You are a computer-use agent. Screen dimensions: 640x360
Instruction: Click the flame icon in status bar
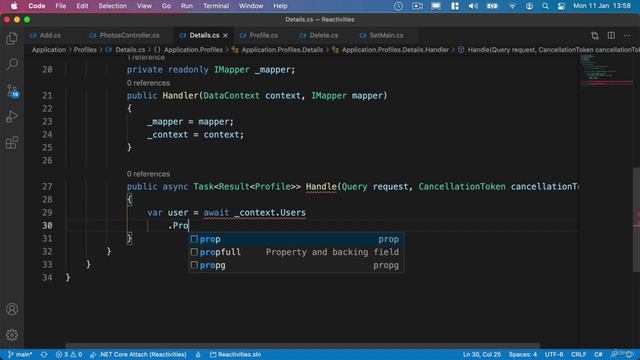coord(198,354)
